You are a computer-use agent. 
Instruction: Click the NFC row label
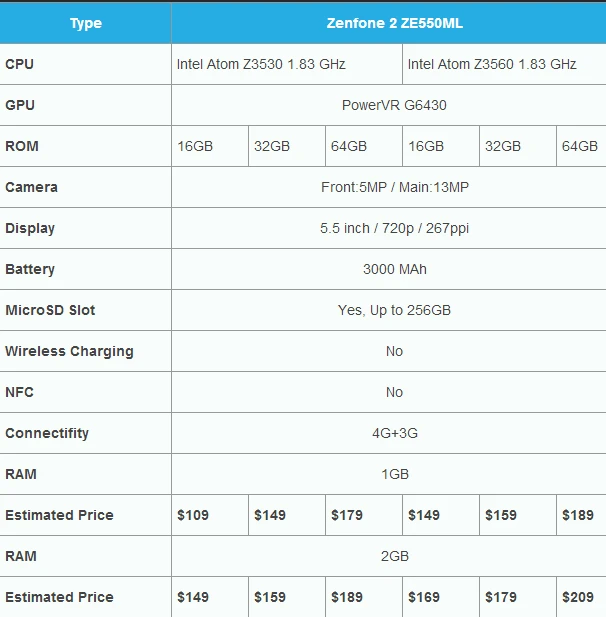[x=19, y=392]
